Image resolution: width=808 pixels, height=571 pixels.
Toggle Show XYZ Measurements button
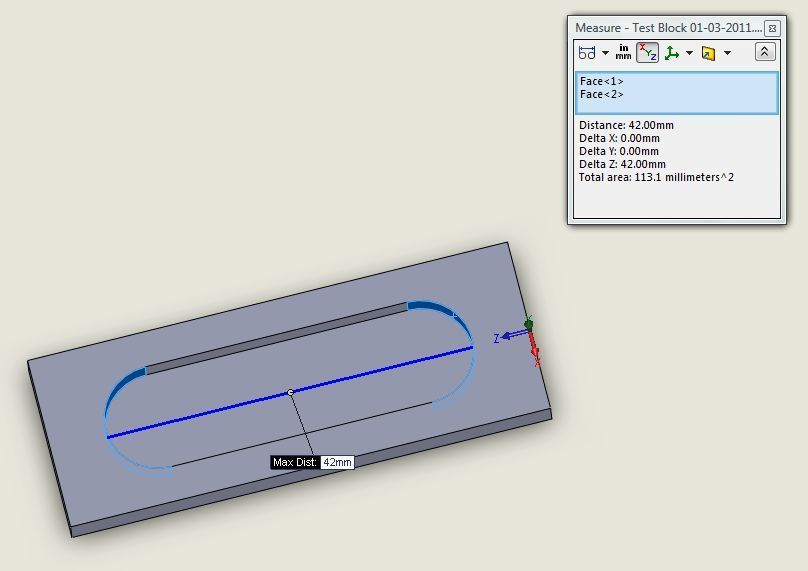647,53
